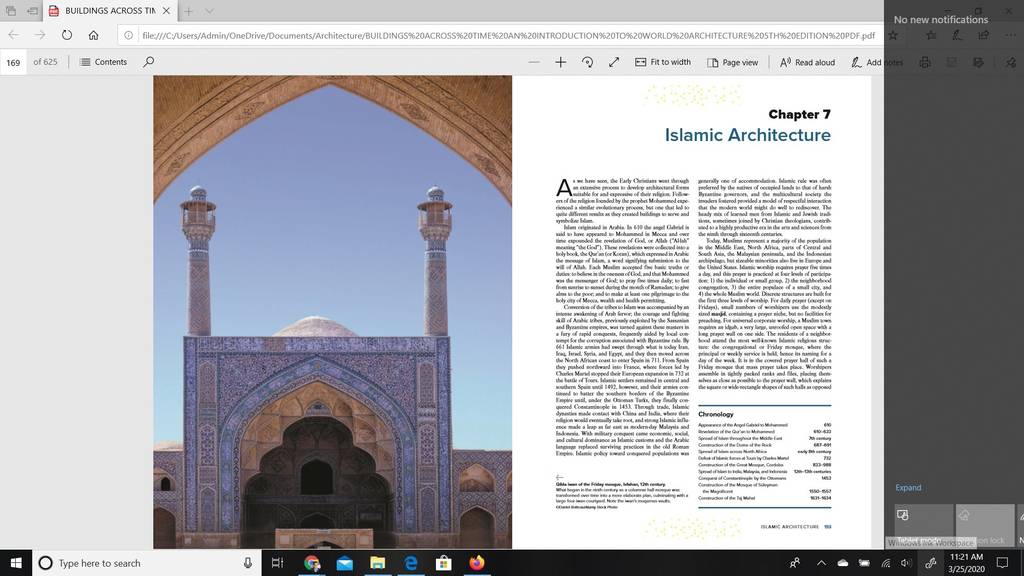Toggle the Action Center notification icon
The width and height of the screenshot is (1024, 576).
(x=1002, y=563)
